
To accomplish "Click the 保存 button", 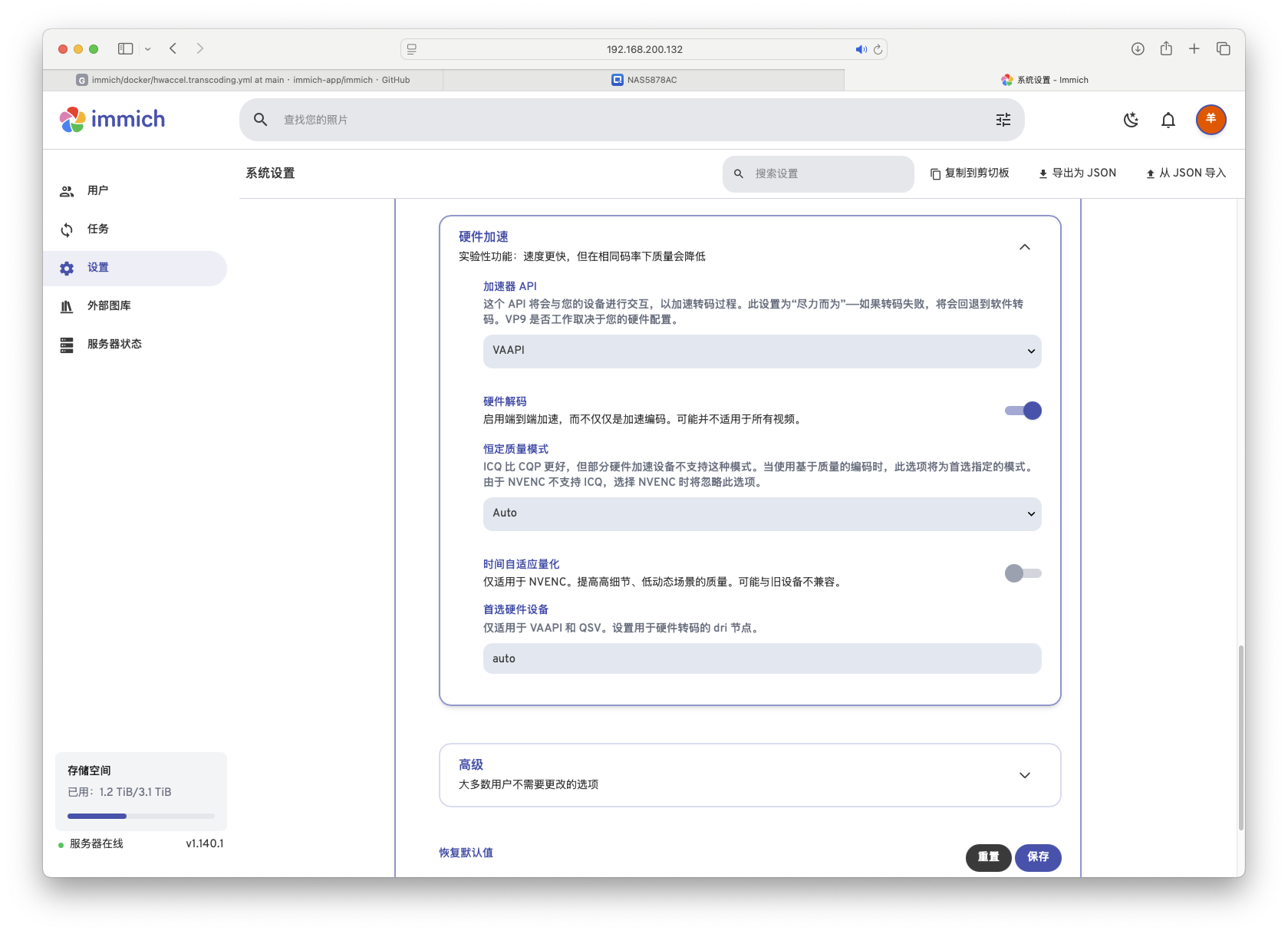I will (1038, 857).
